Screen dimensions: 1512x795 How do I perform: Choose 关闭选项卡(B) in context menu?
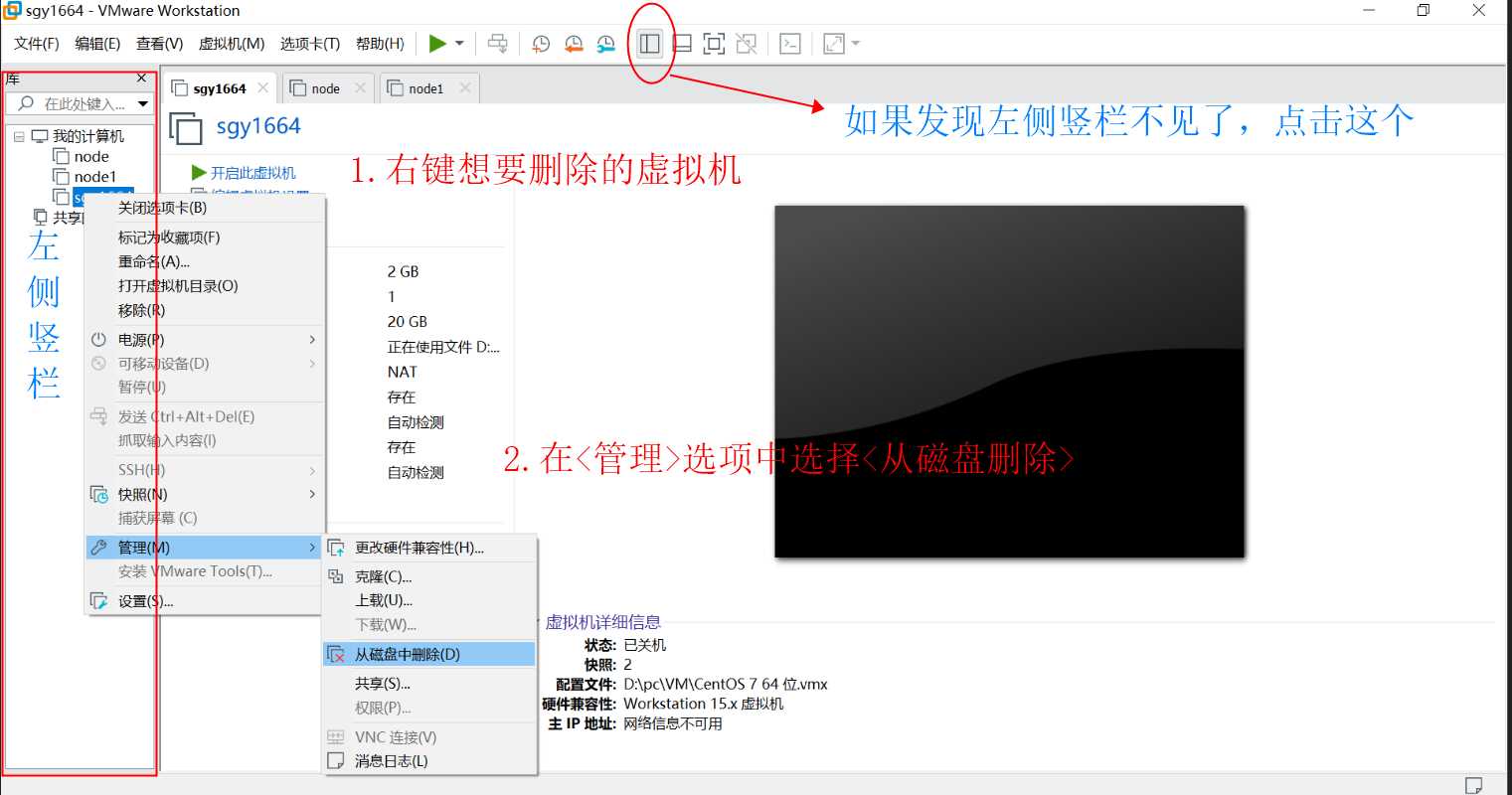(x=206, y=208)
